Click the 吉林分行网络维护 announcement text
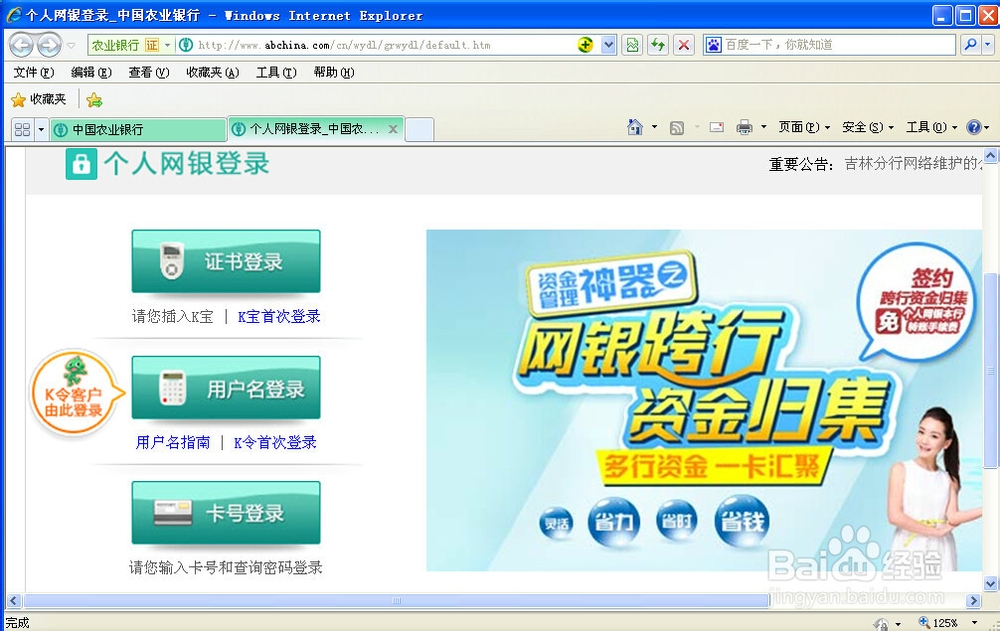 (x=913, y=164)
